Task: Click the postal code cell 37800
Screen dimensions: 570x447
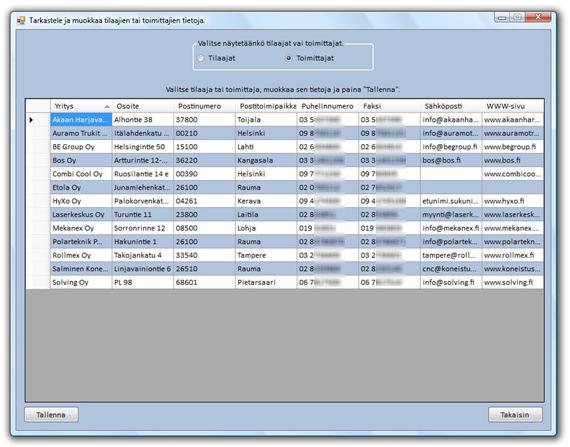Action: pos(205,120)
